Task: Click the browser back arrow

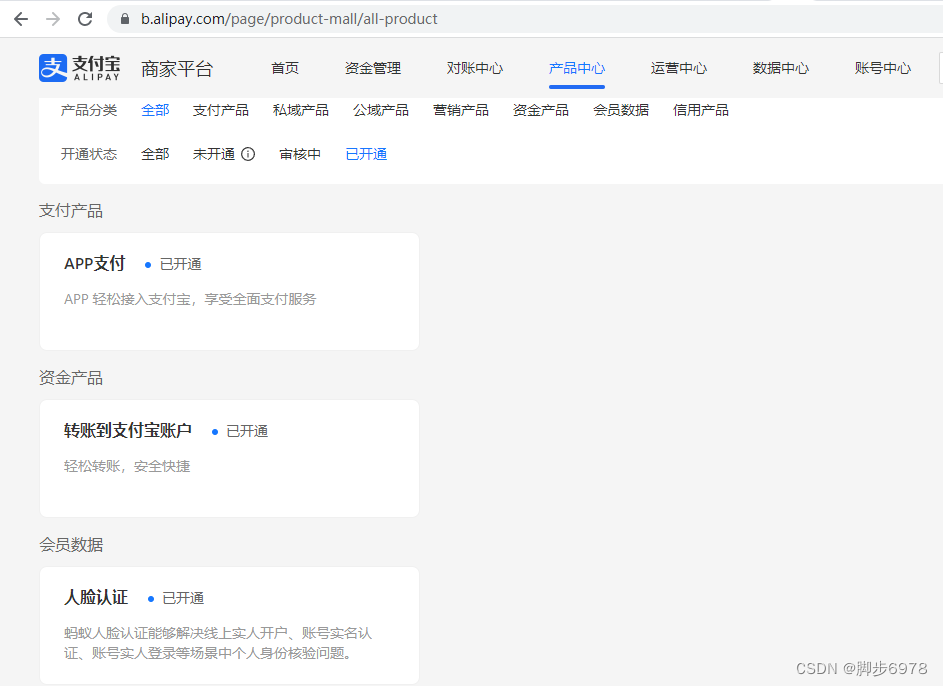Action: coord(21,19)
